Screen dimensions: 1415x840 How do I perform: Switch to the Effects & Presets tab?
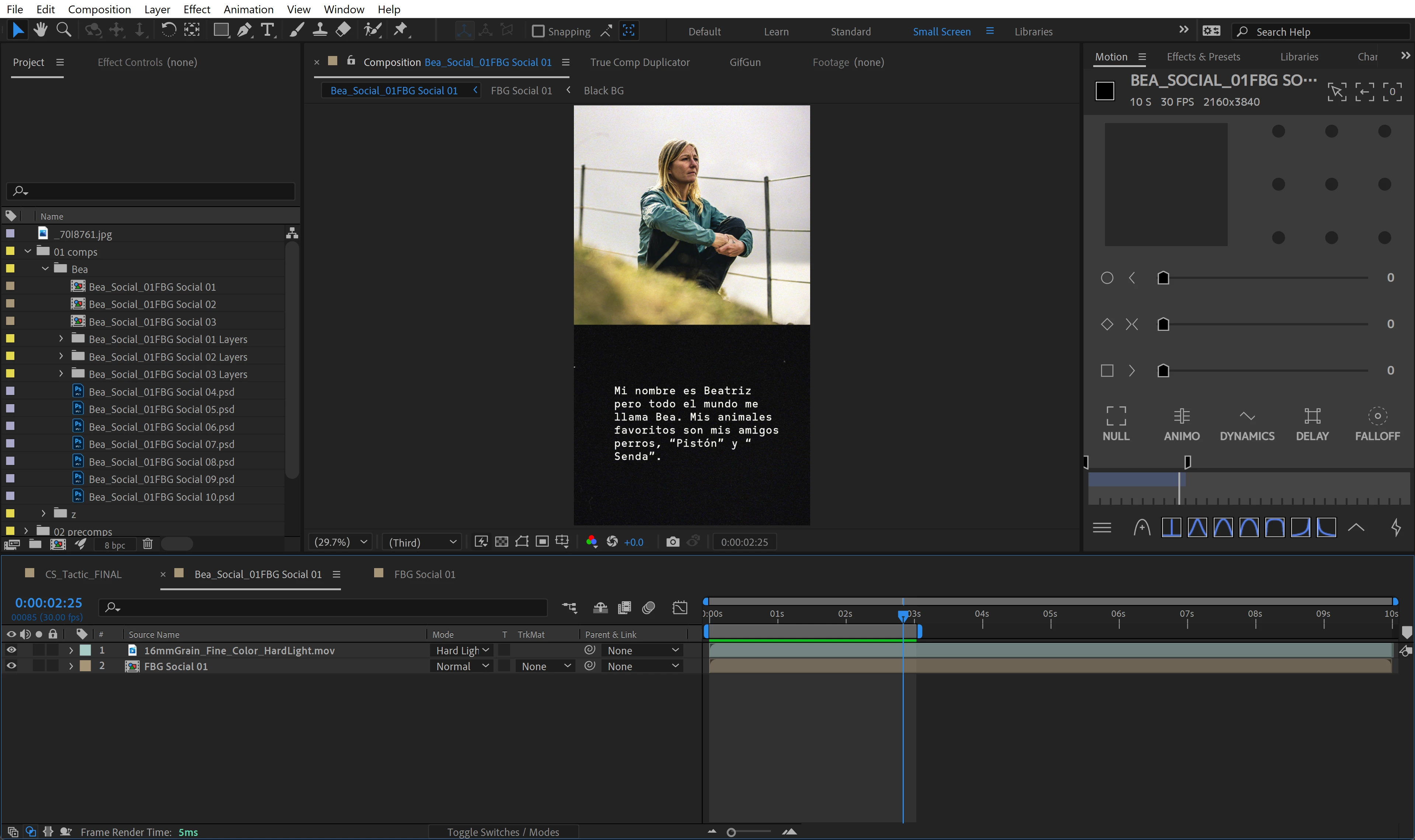1203,57
